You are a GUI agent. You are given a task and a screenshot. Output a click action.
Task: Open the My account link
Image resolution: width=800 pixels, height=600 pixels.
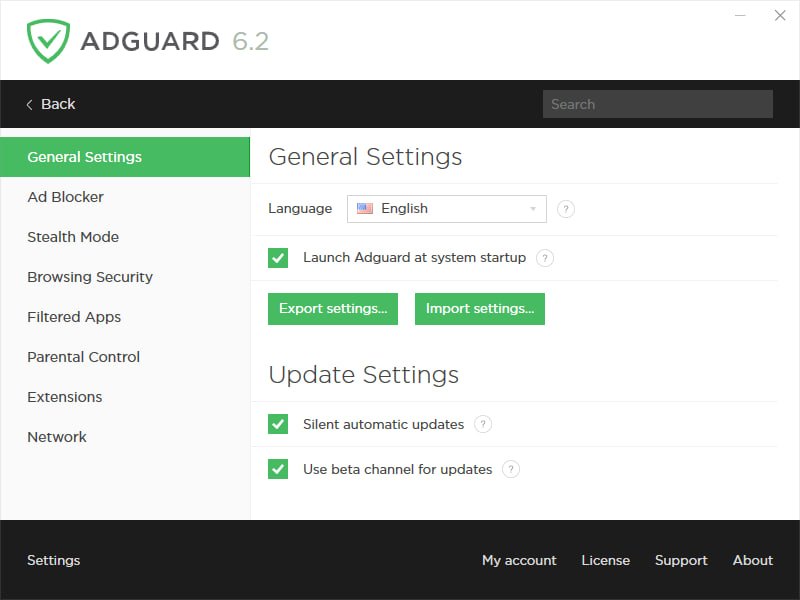[x=519, y=560]
